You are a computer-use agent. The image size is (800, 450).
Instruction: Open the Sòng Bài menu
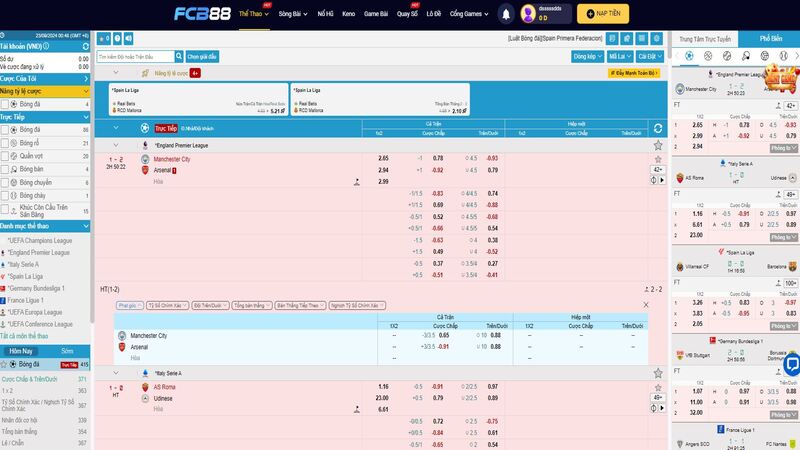coord(293,14)
